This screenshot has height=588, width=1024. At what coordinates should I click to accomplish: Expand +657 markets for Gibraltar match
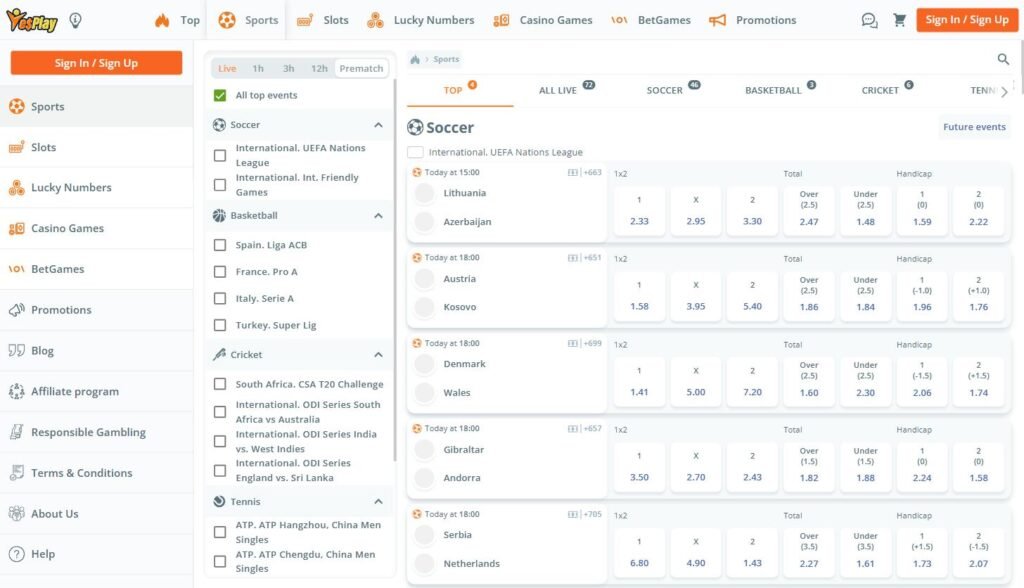click(592, 429)
